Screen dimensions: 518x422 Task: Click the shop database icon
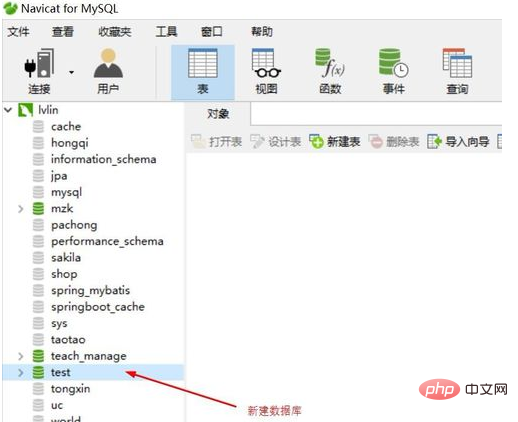[x=38, y=274]
